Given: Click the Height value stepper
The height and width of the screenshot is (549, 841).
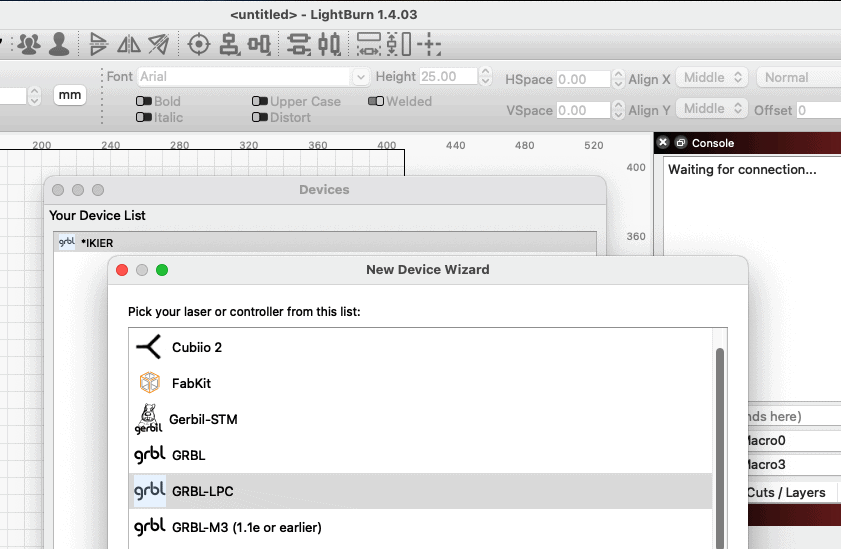Looking at the screenshot, I should [485, 76].
